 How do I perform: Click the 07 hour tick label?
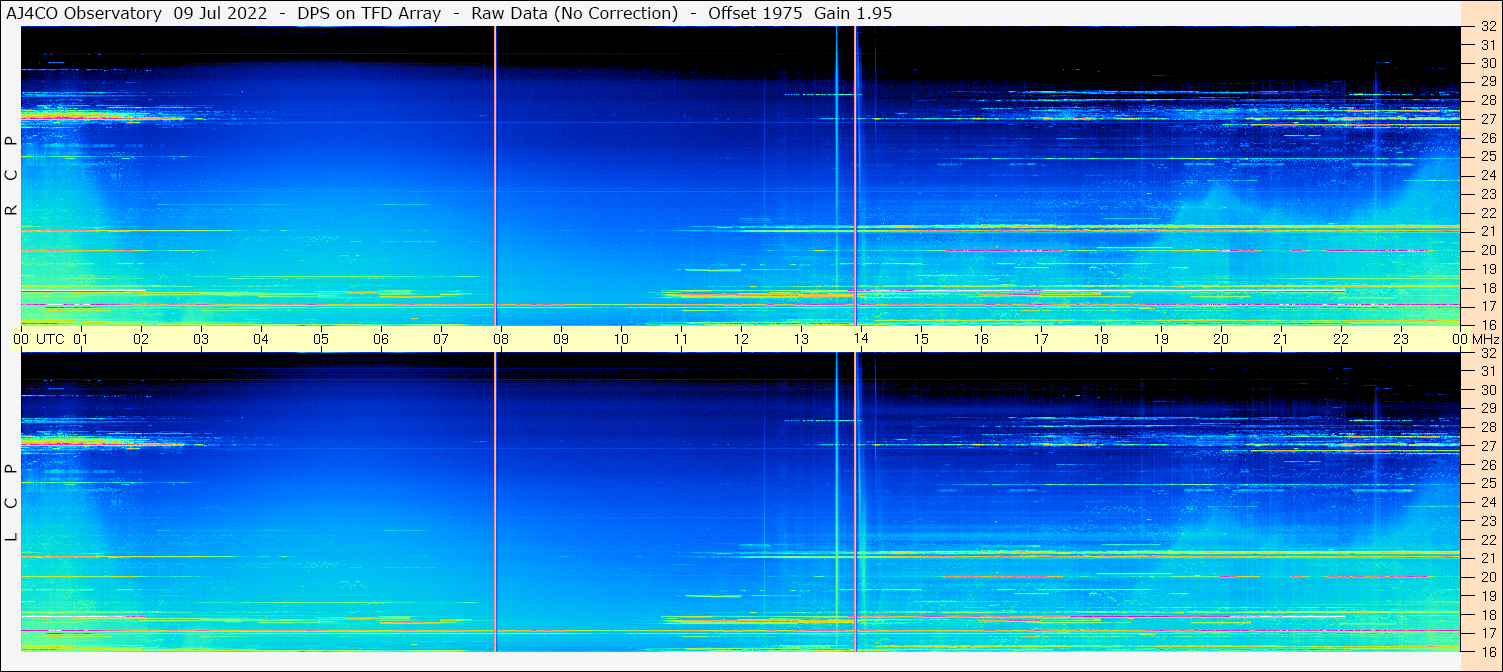pos(441,339)
